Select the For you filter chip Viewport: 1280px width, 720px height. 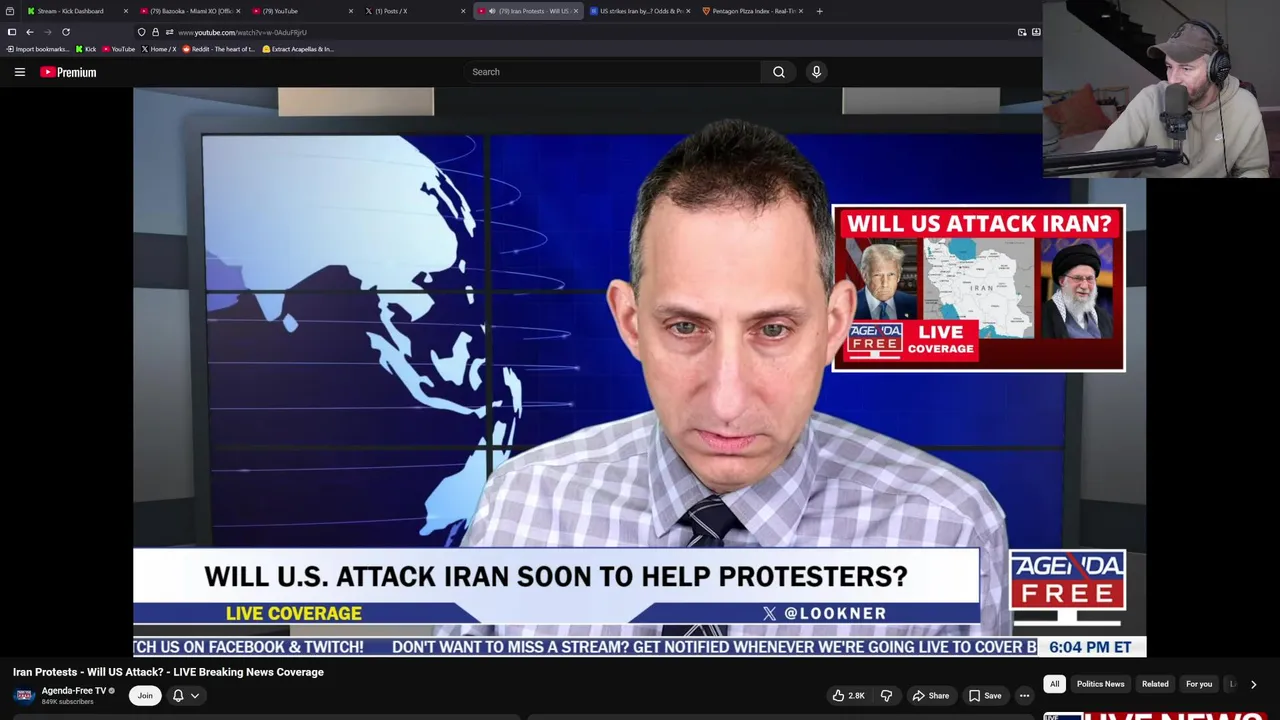pyautogui.click(x=1199, y=684)
